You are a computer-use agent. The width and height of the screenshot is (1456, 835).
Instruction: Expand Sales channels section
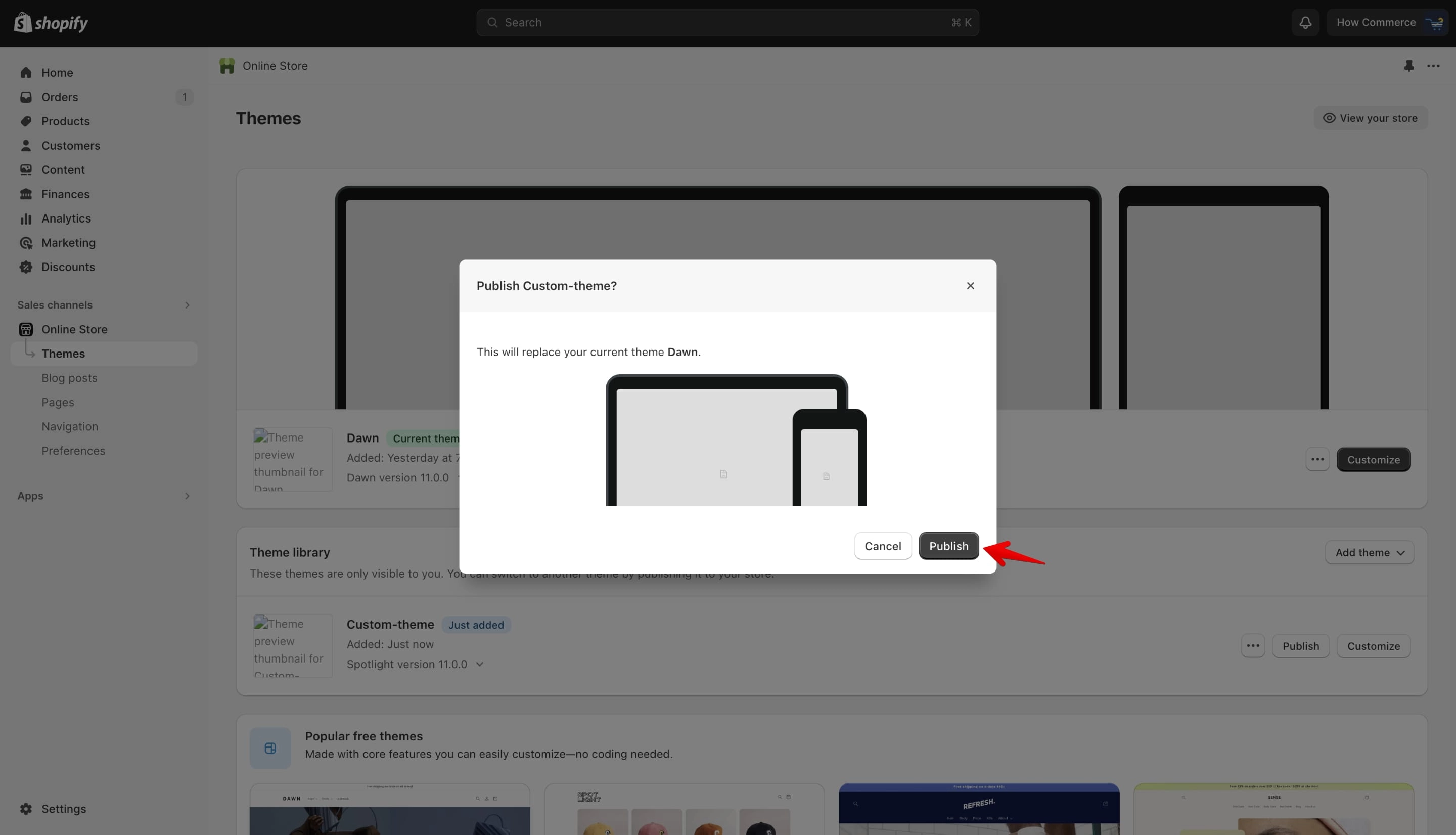point(187,305)
